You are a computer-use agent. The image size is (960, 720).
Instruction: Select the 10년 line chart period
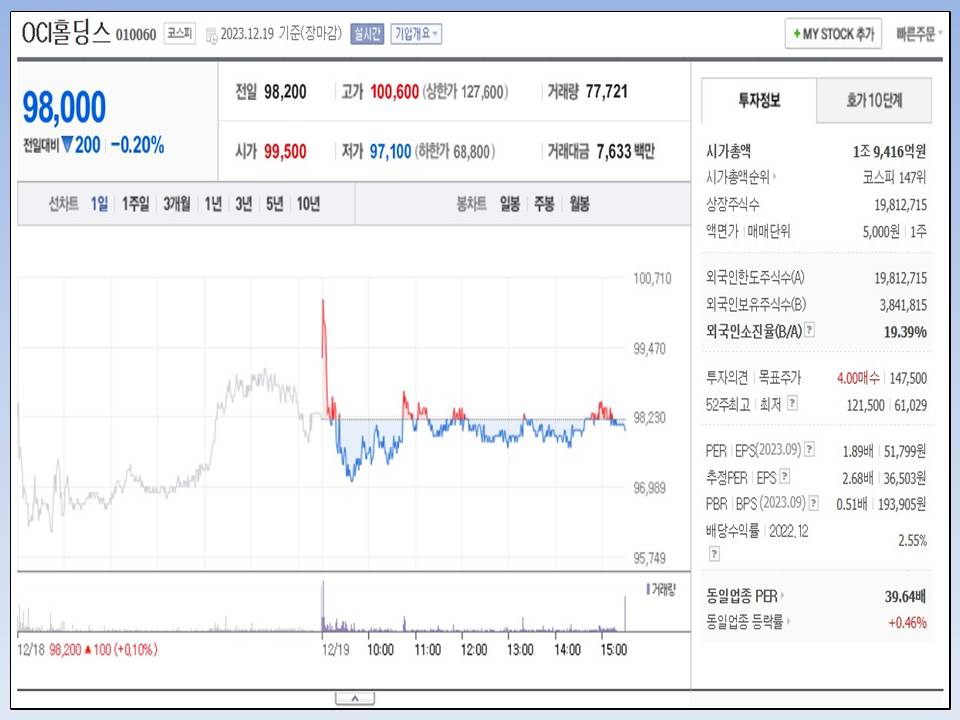pyautogui.click(x=309, y=203)
